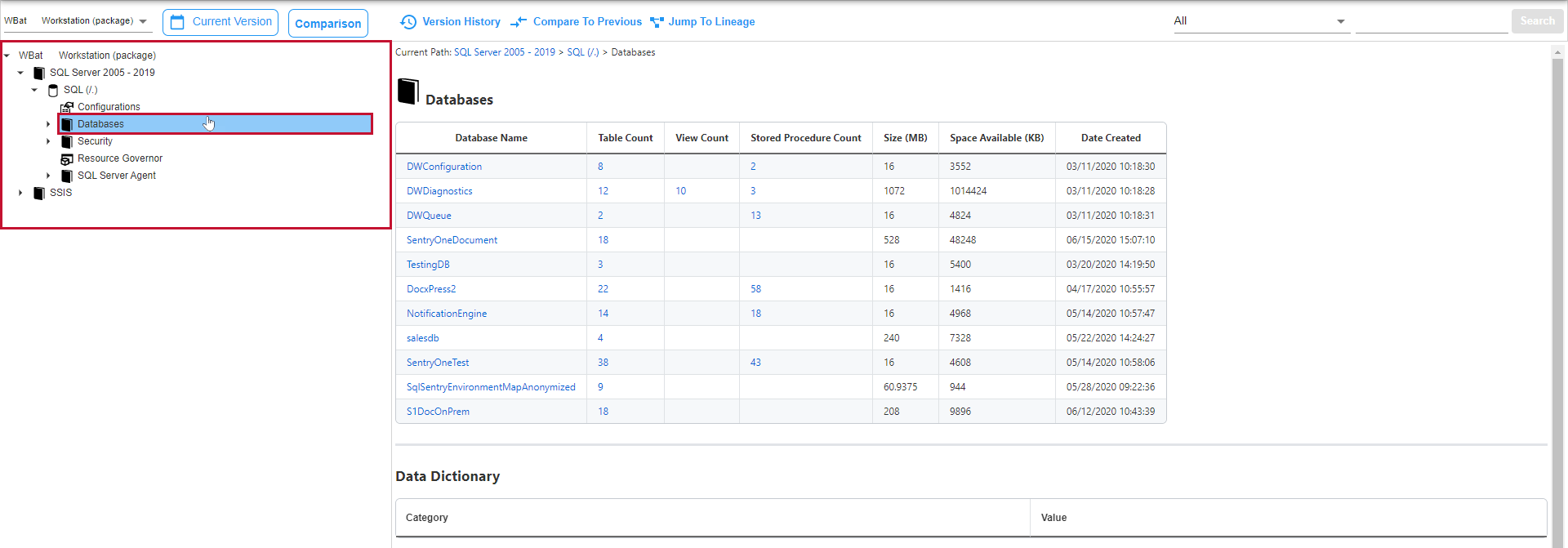
Task: Open the NotificationEngine database link
Action: [x=447, y=314]
